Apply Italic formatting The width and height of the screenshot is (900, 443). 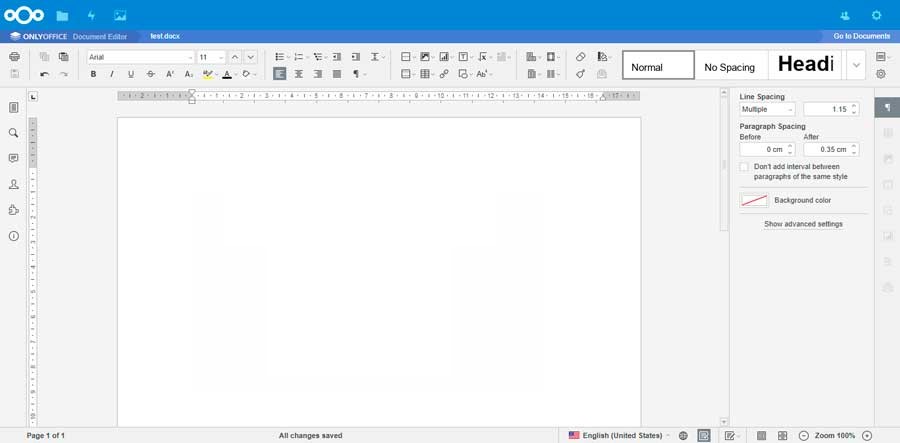point(111,74)
